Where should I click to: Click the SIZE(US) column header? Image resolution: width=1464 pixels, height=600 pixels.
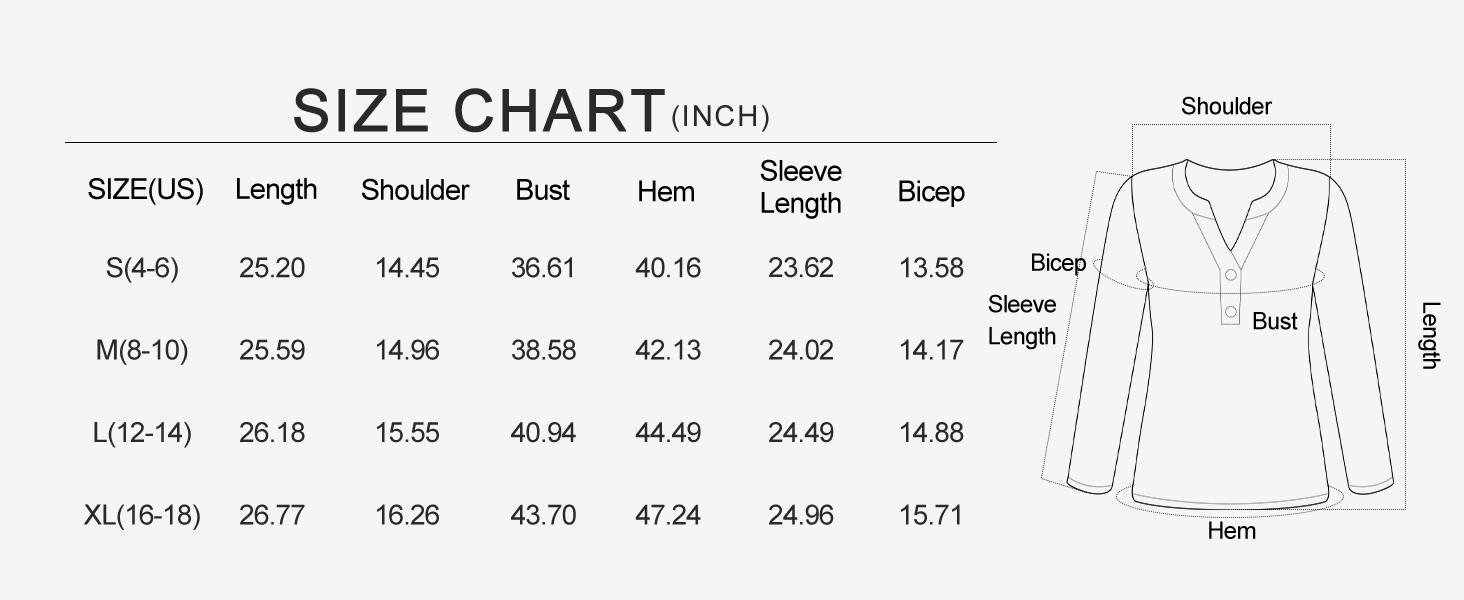(146, 190)
